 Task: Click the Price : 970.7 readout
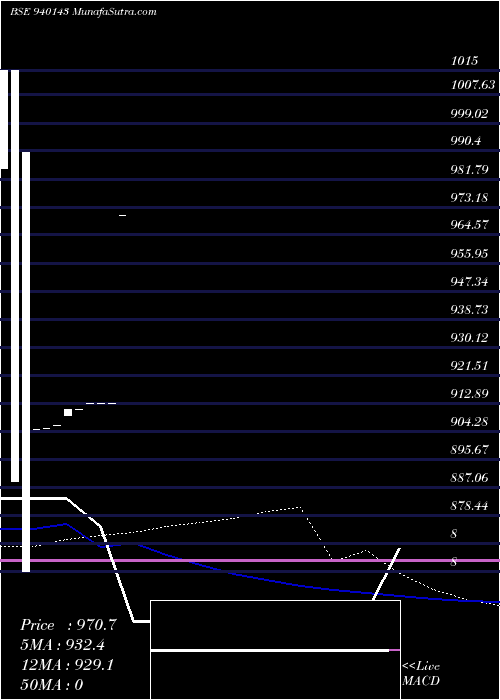point(68,625)
